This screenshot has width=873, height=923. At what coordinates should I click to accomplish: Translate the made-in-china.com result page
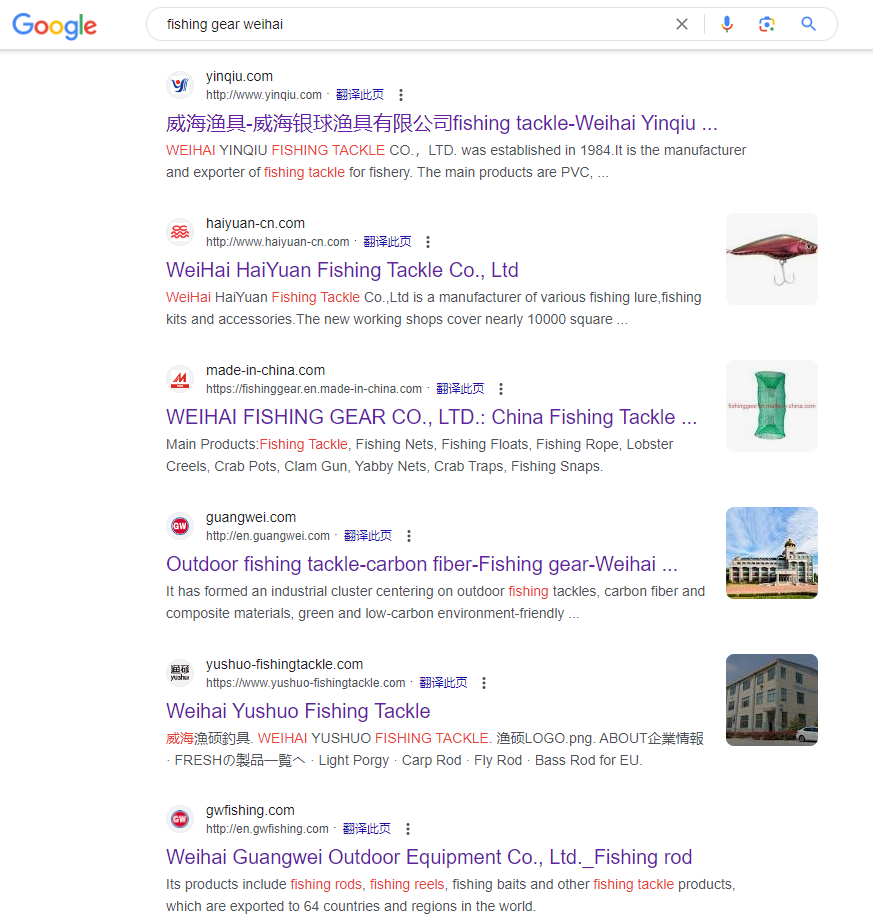tap(460, 389)
